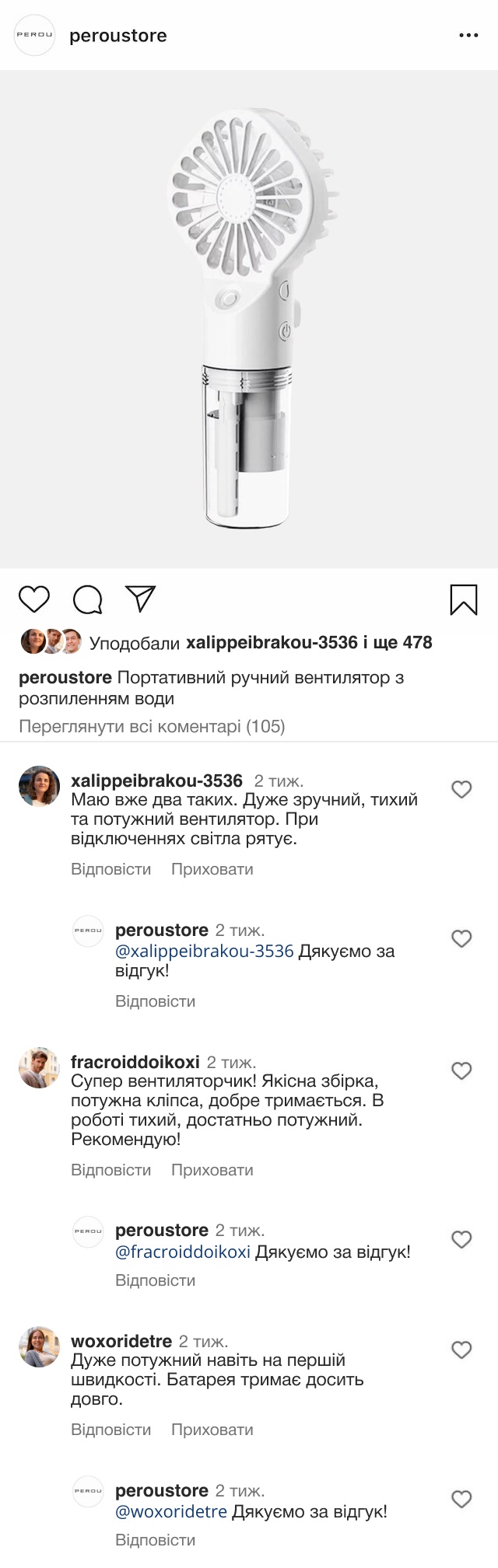Share the post with the paper plane icon
The width and height of the screenshot is (498, 1568).
click(141, 599)
